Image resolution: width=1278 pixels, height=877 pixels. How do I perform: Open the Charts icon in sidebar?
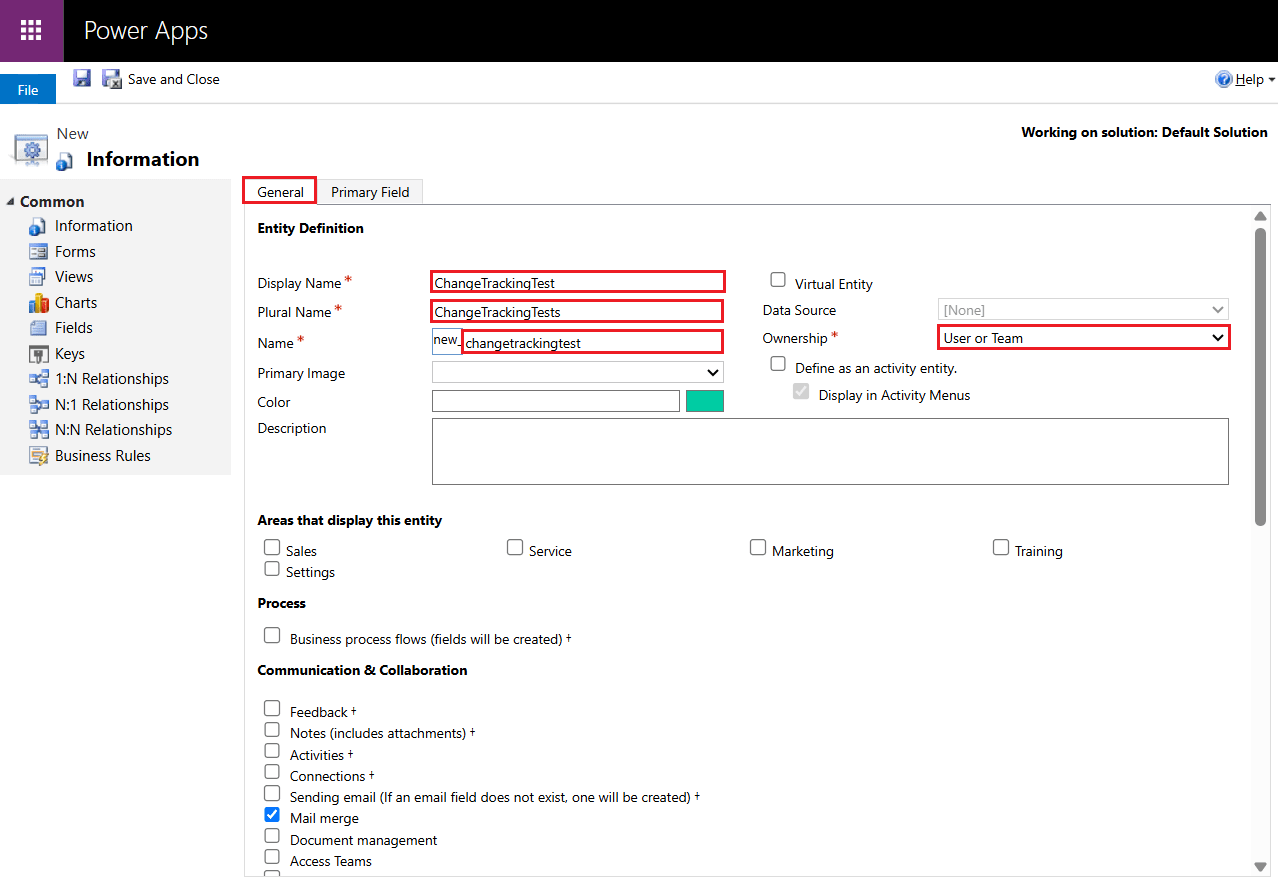39,303
